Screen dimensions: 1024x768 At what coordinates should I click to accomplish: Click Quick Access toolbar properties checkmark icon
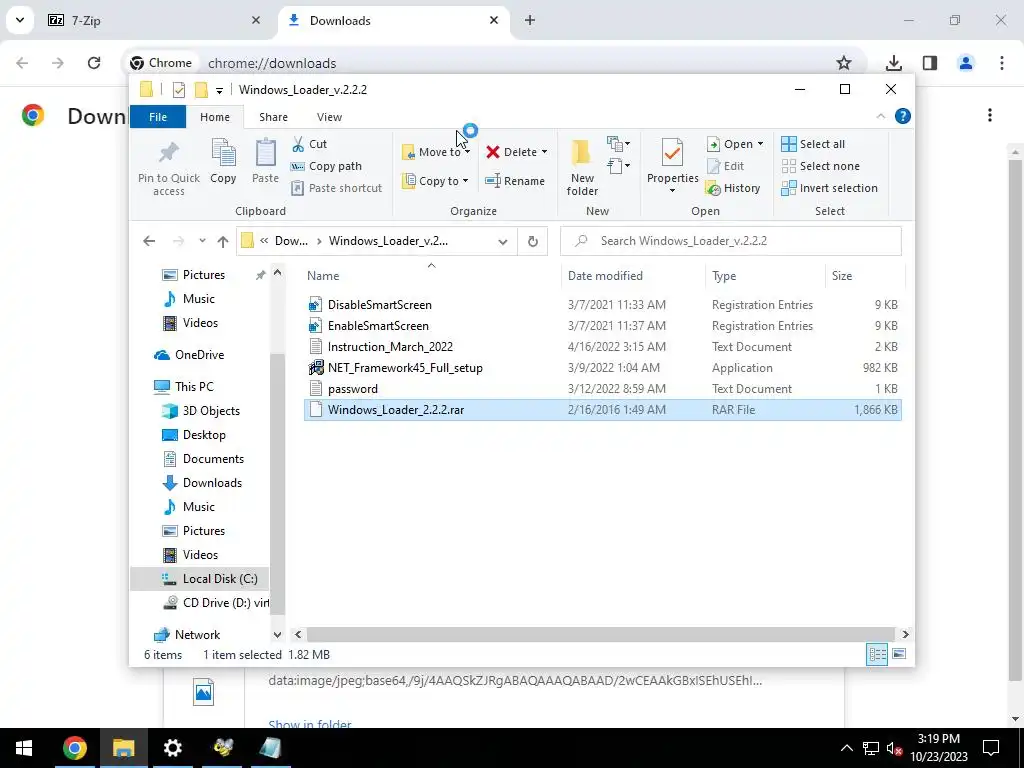178,89
